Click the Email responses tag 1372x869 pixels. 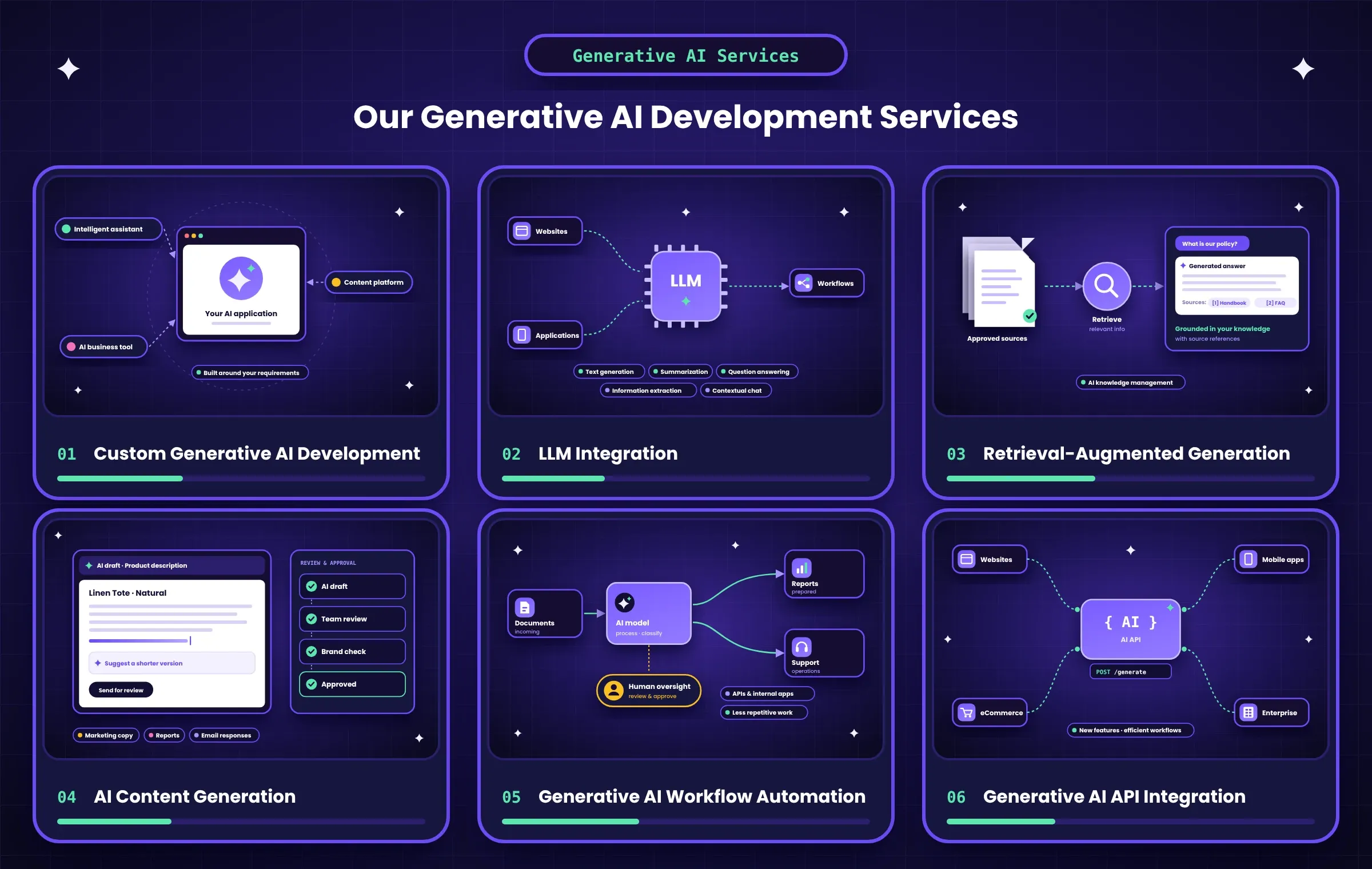click(x=224, y=735)
